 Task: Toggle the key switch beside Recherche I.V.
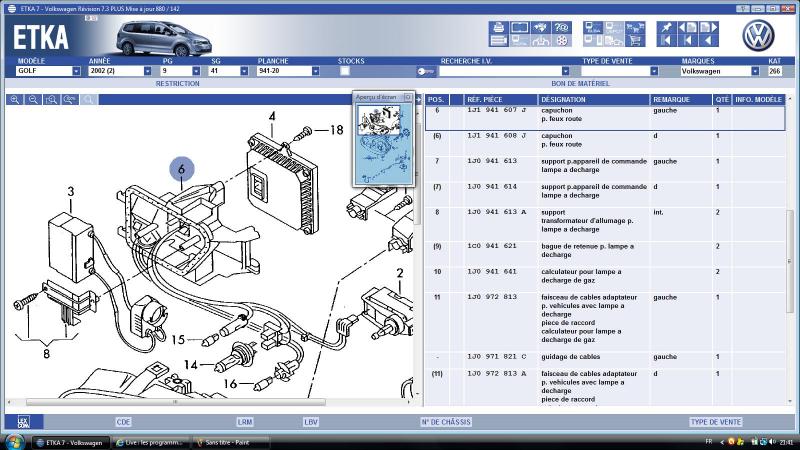(x=425, y=71)
